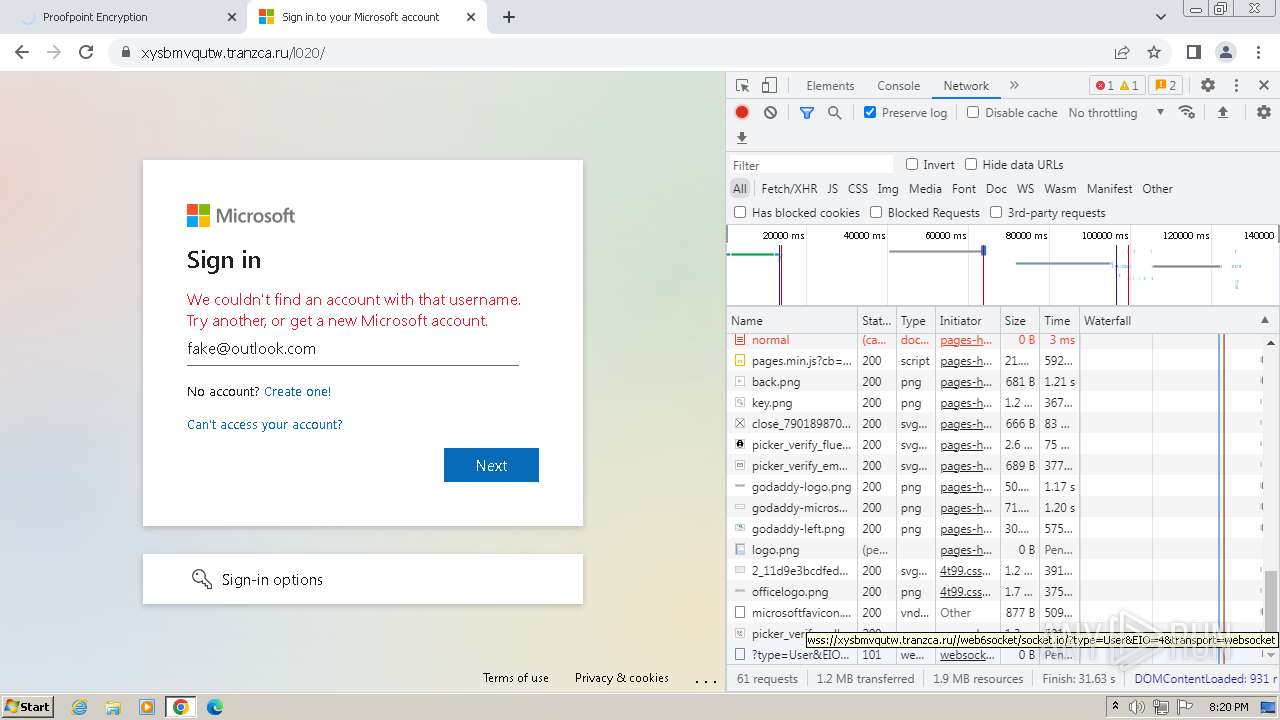Open Windows Explorer folder on taskbar
Screen dimensions: 1280x720
pos(113,707)
